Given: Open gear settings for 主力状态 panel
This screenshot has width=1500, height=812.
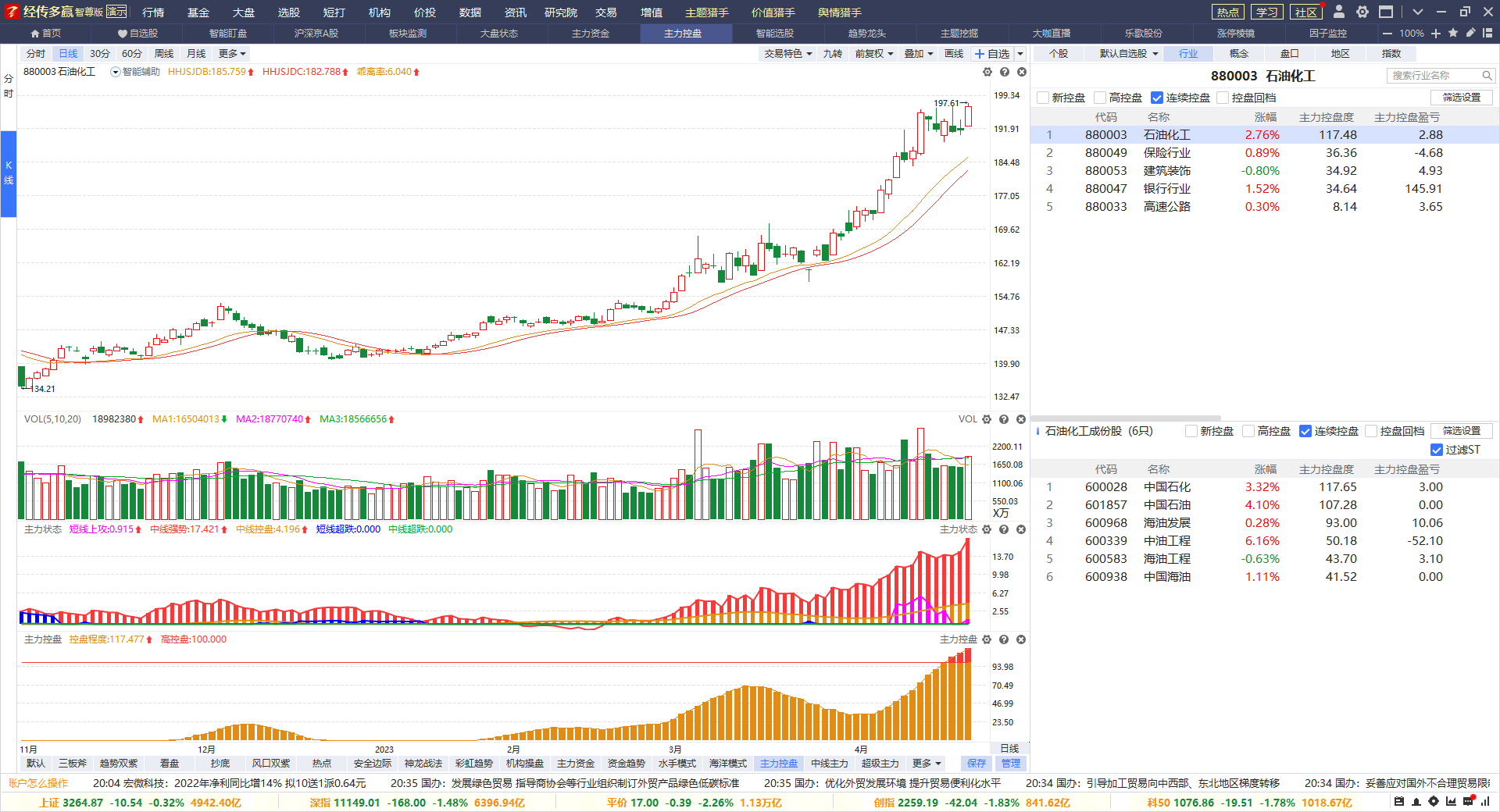Looking at the screenshot, I should click(x=987, y=529).
